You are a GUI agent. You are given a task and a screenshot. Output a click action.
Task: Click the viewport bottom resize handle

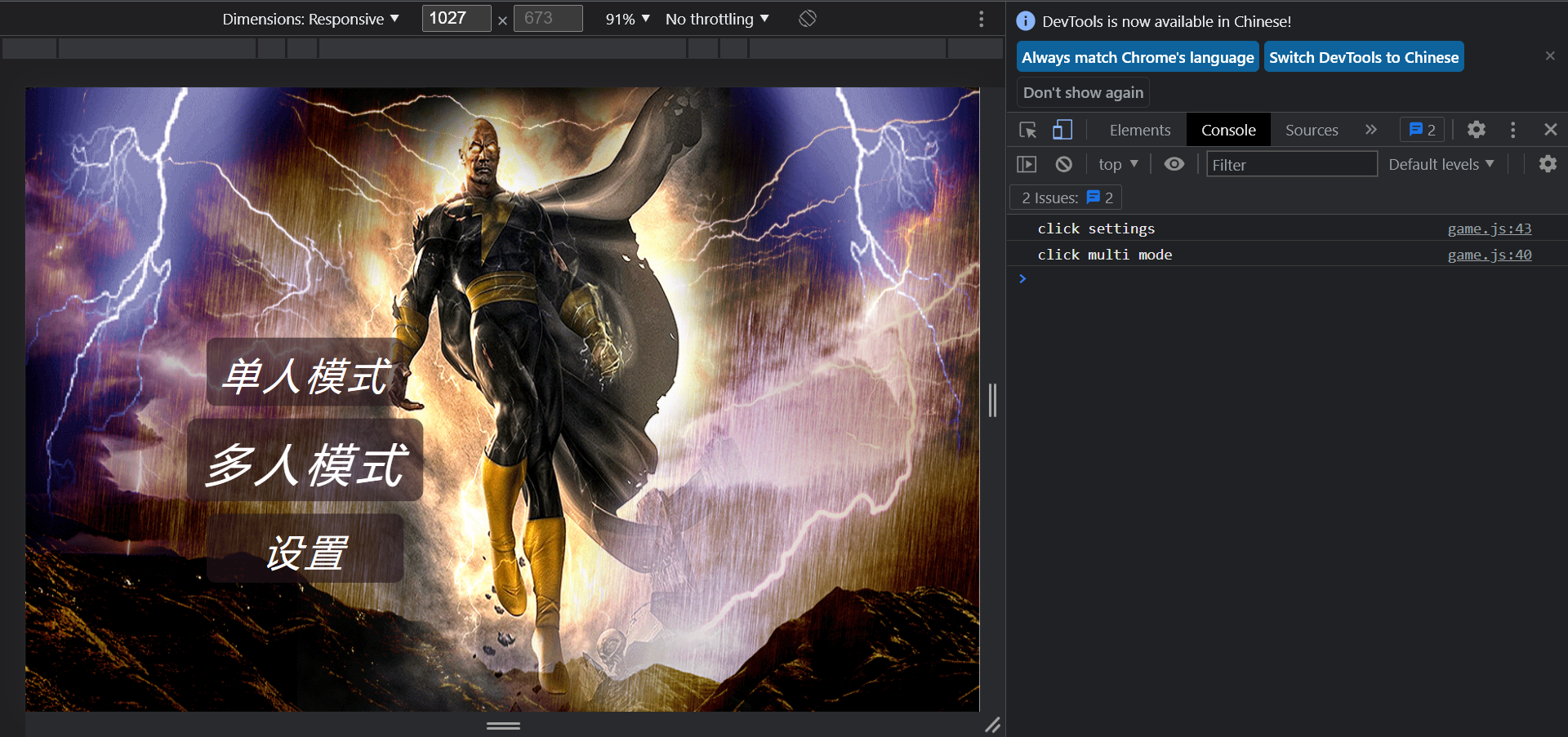click(503, 725)
